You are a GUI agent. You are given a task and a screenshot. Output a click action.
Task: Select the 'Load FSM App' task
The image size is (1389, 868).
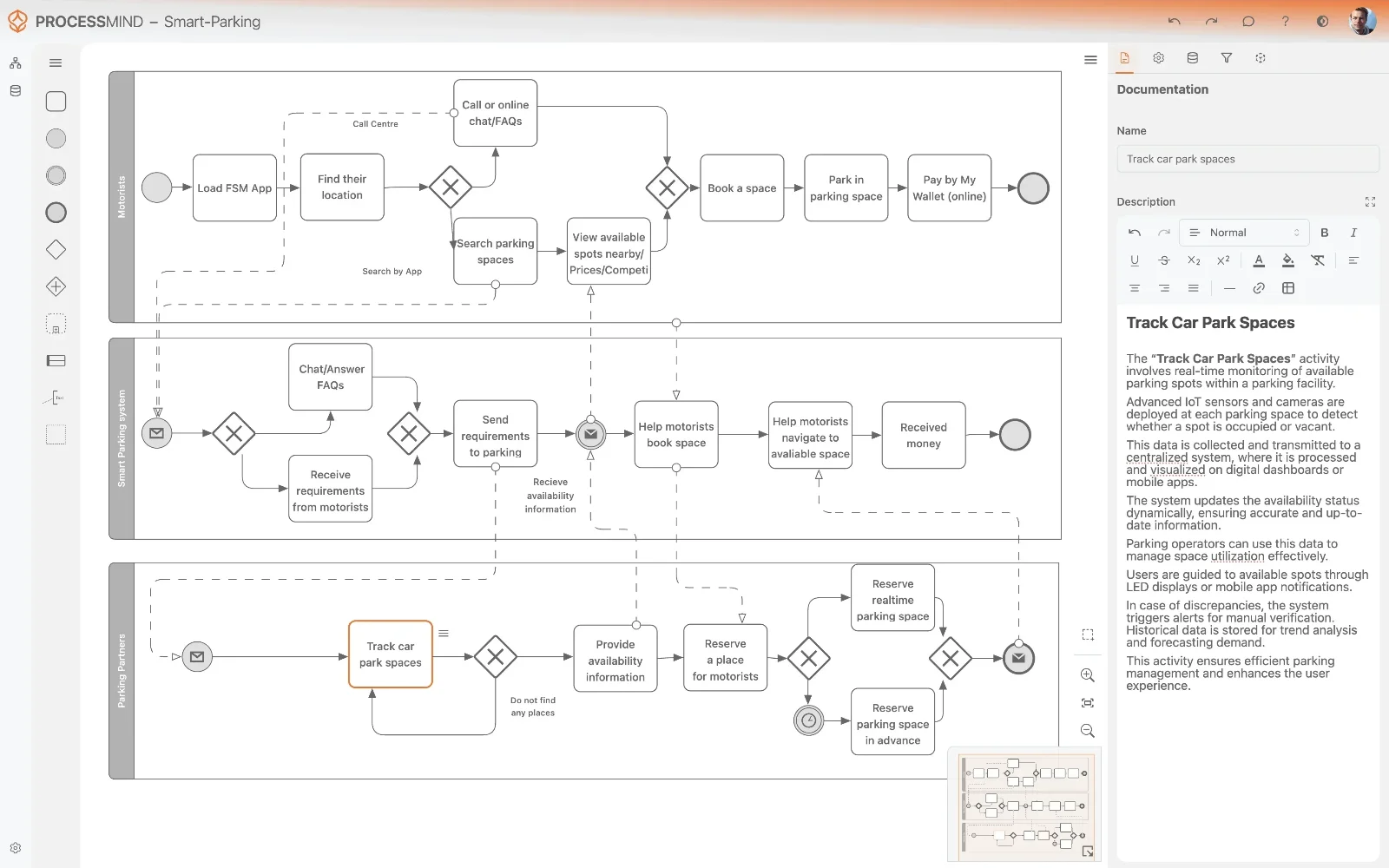pos(234,187)
